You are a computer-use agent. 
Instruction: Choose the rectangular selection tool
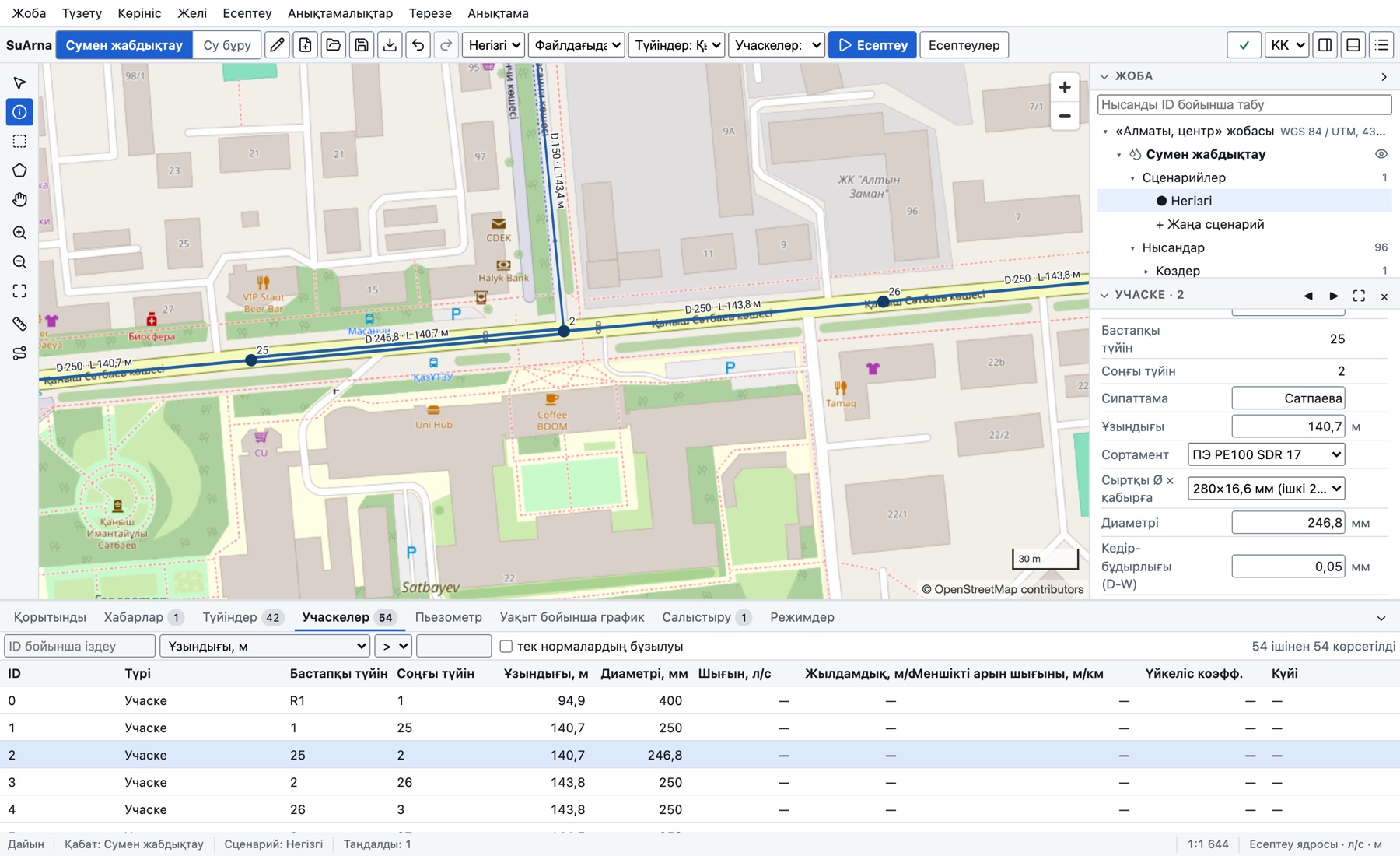tap(19, 141)
